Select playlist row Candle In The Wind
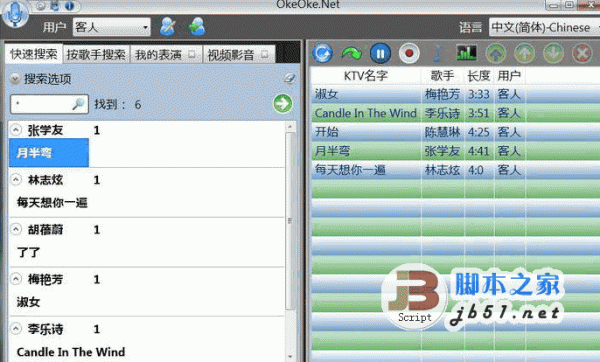The width and height of the screenshot is (600, 362). point(455,113)
